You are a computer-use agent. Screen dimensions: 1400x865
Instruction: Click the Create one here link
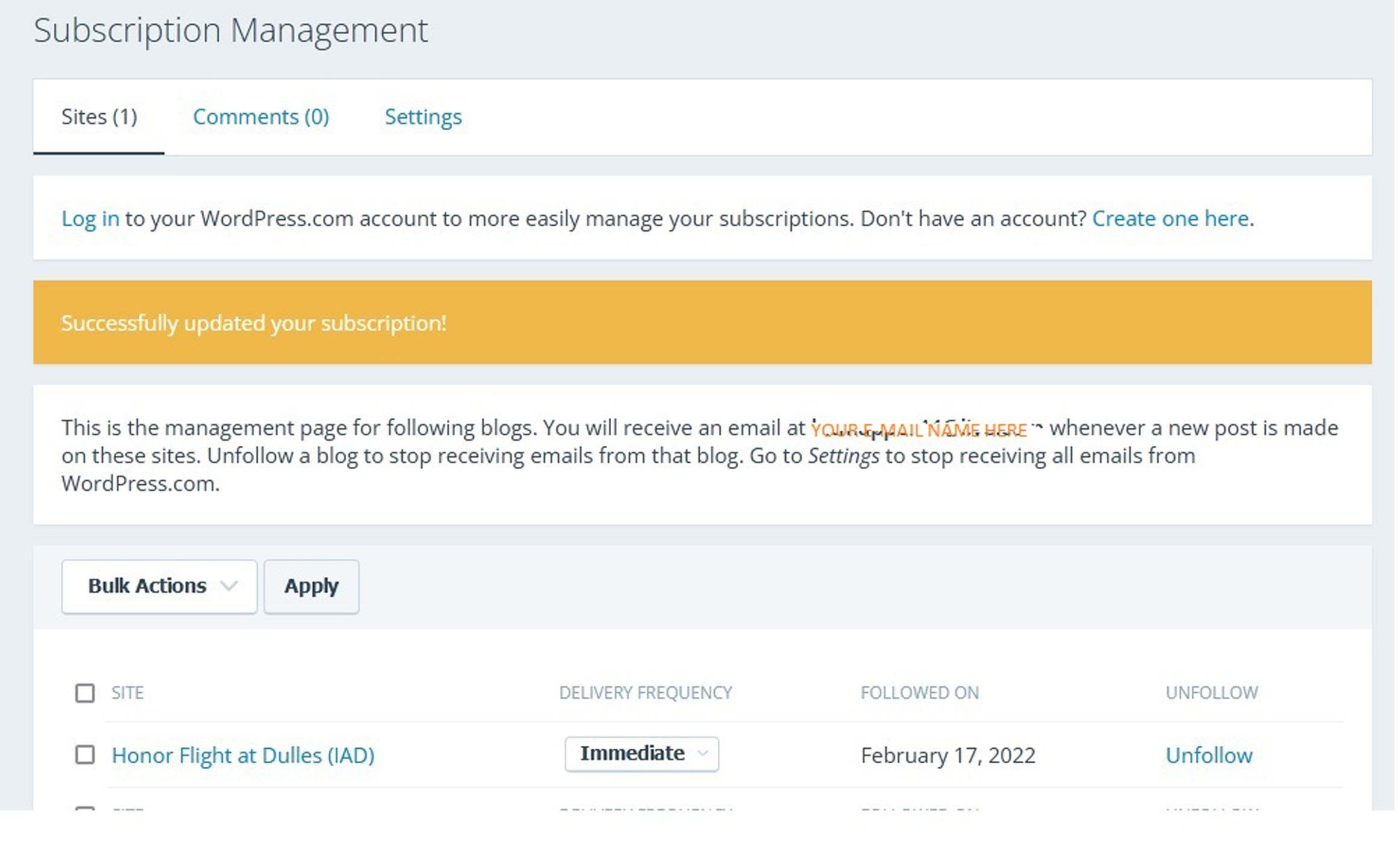coord(1170,219)
